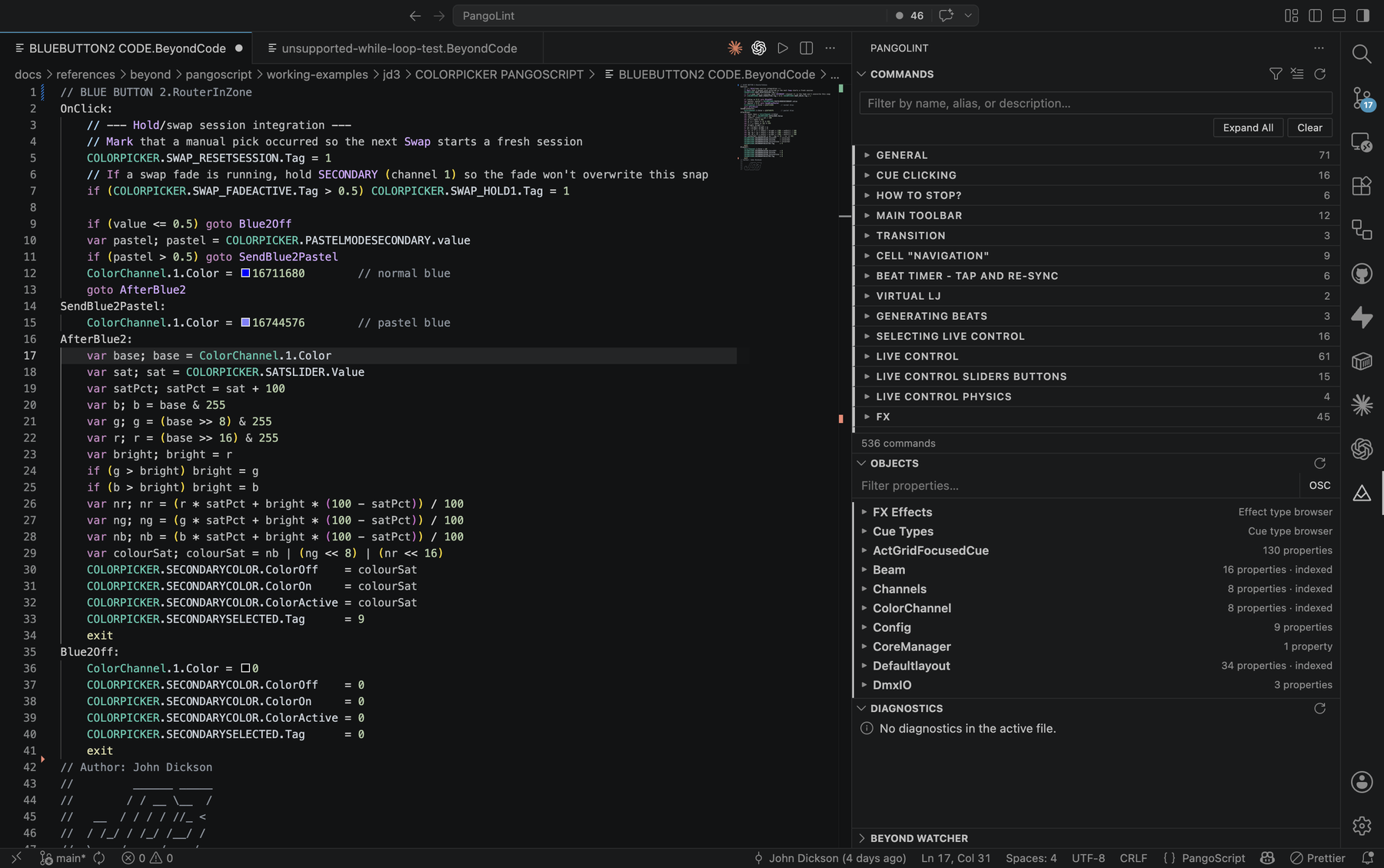Run the file with the play icon
1384x868 pixels.
783,48
